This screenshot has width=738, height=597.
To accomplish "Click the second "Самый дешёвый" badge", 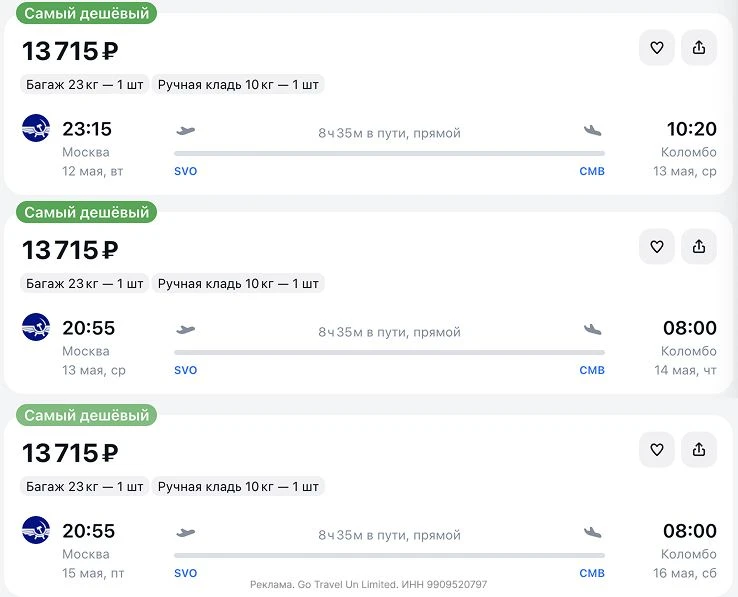I will coord(86,212).
